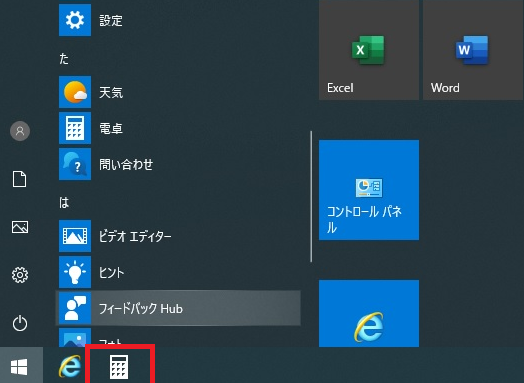Open the Calculator pinned on taskbar

point(119,367)
